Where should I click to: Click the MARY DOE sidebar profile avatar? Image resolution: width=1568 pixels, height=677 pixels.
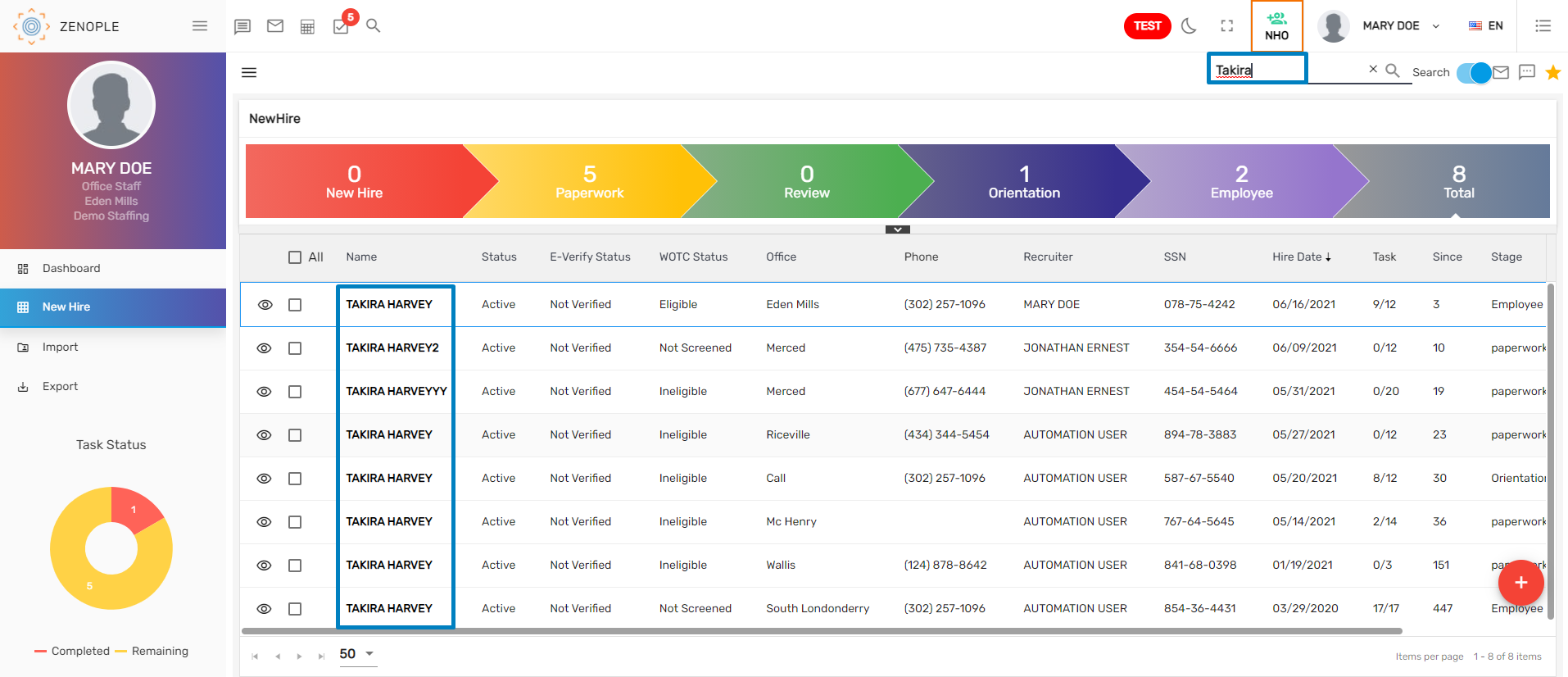[x=111, y=105]
